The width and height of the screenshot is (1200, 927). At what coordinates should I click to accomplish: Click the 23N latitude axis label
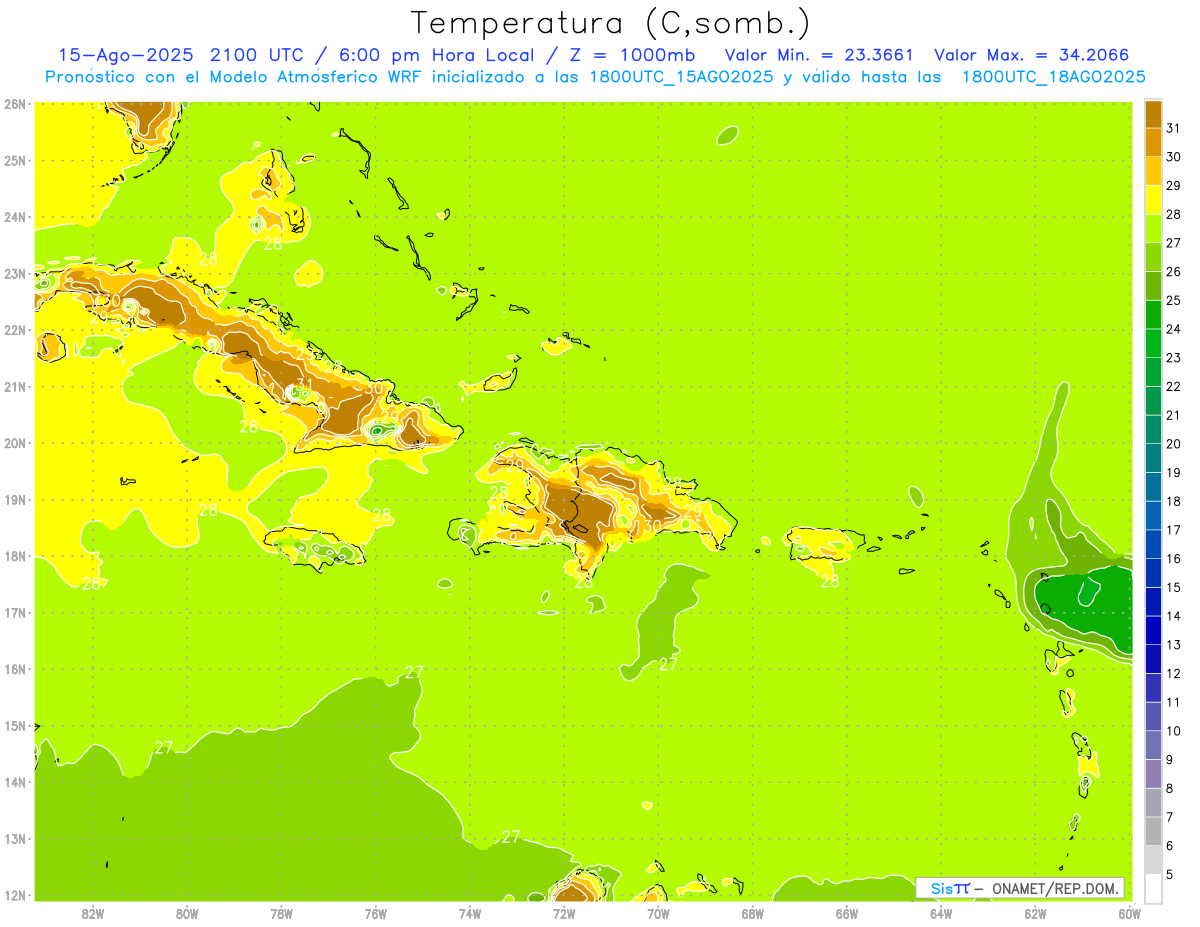click(x=15, y=273)
